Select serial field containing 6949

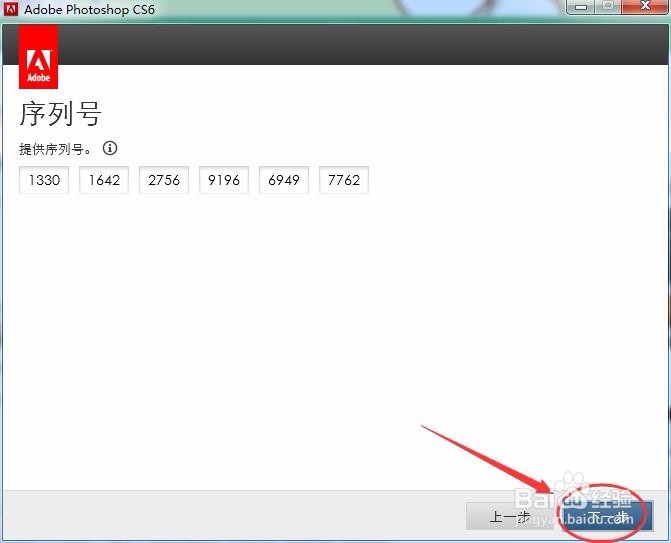point(284,180)
